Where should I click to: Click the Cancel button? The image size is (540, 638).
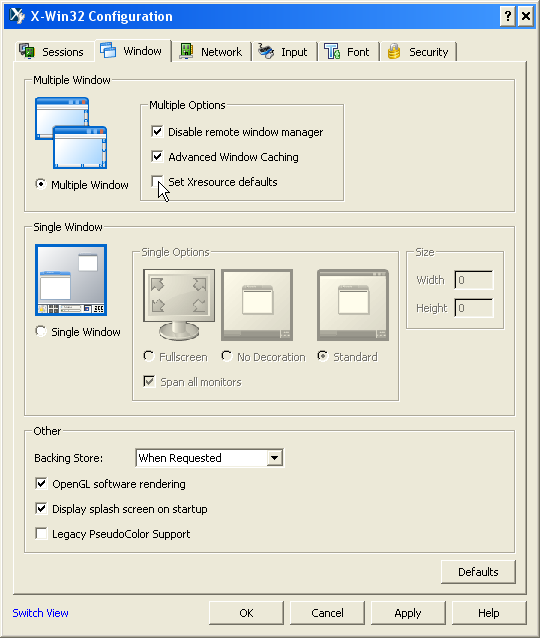tap(327, 613)
